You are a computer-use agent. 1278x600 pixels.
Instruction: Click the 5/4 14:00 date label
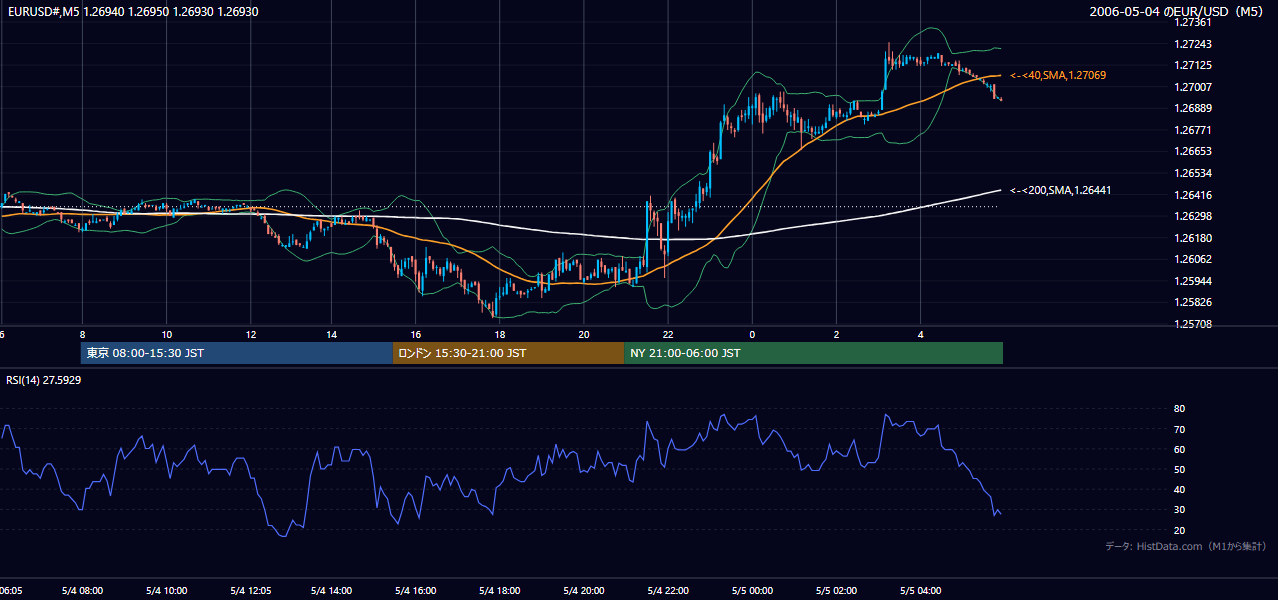[332, 591]
